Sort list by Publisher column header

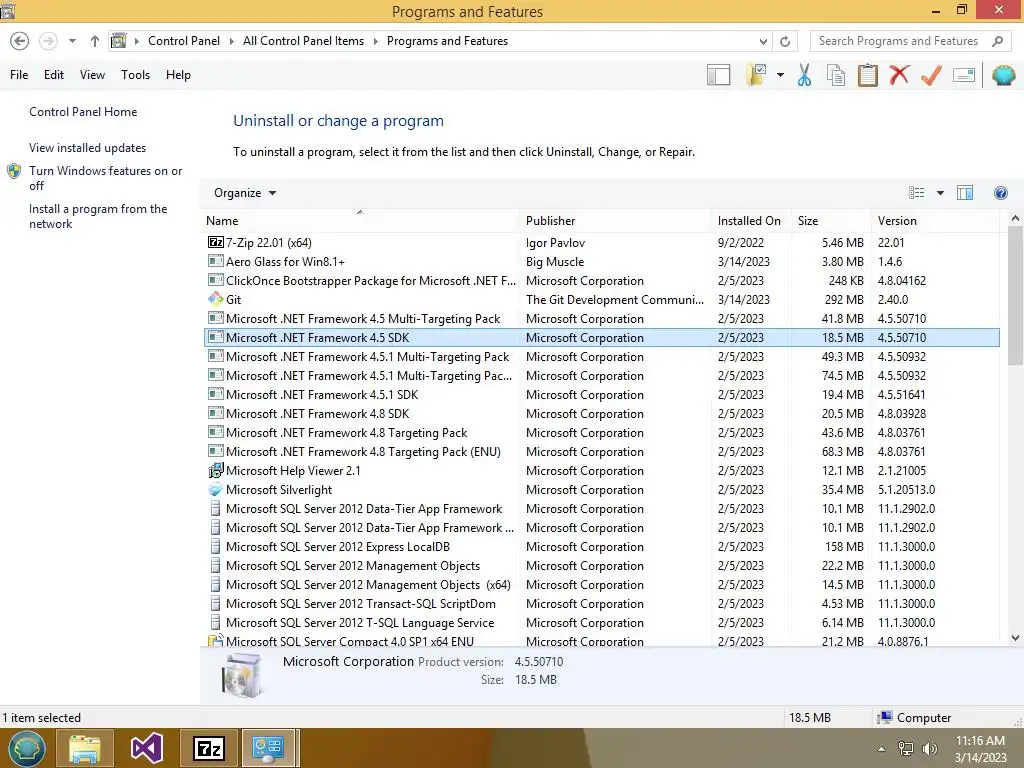(615, 221)
